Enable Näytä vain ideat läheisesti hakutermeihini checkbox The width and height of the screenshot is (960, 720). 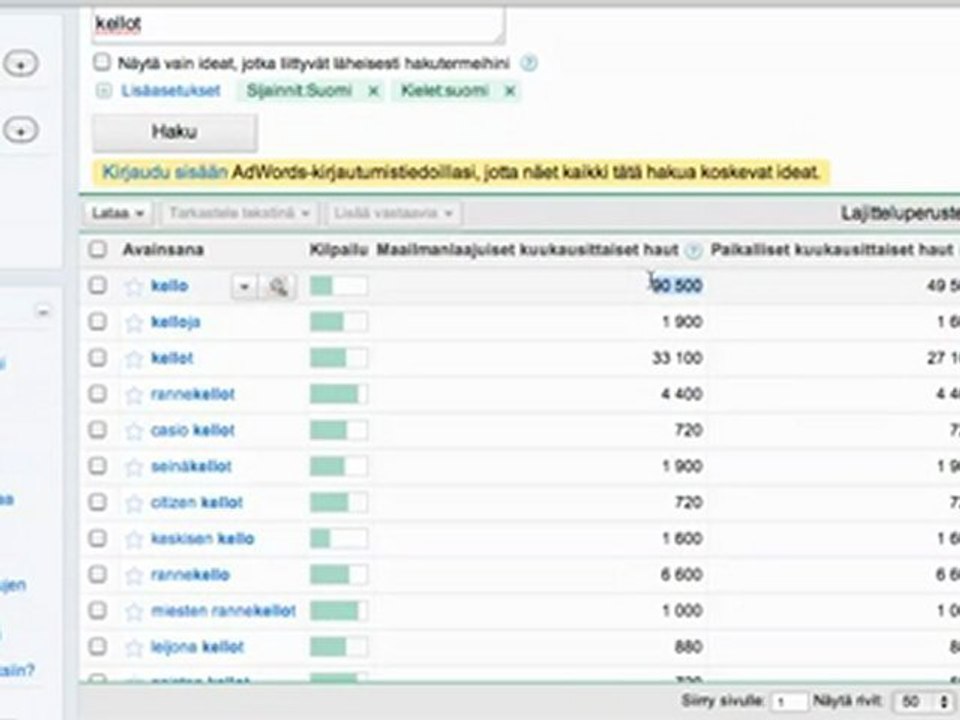tap(102, 62)
